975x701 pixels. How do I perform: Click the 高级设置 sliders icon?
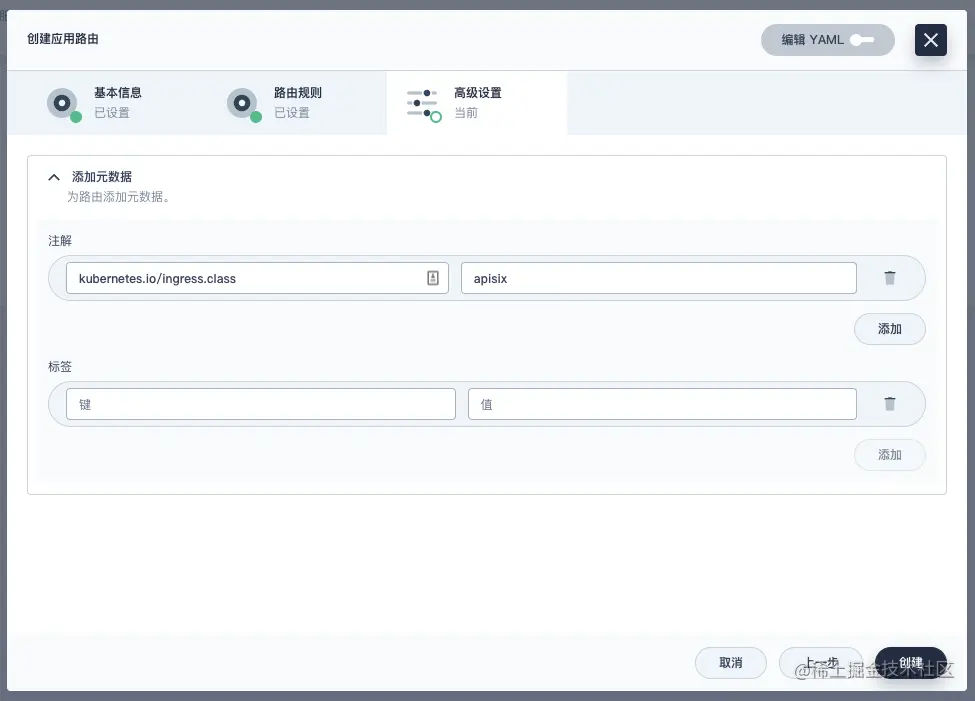point(423,104)
